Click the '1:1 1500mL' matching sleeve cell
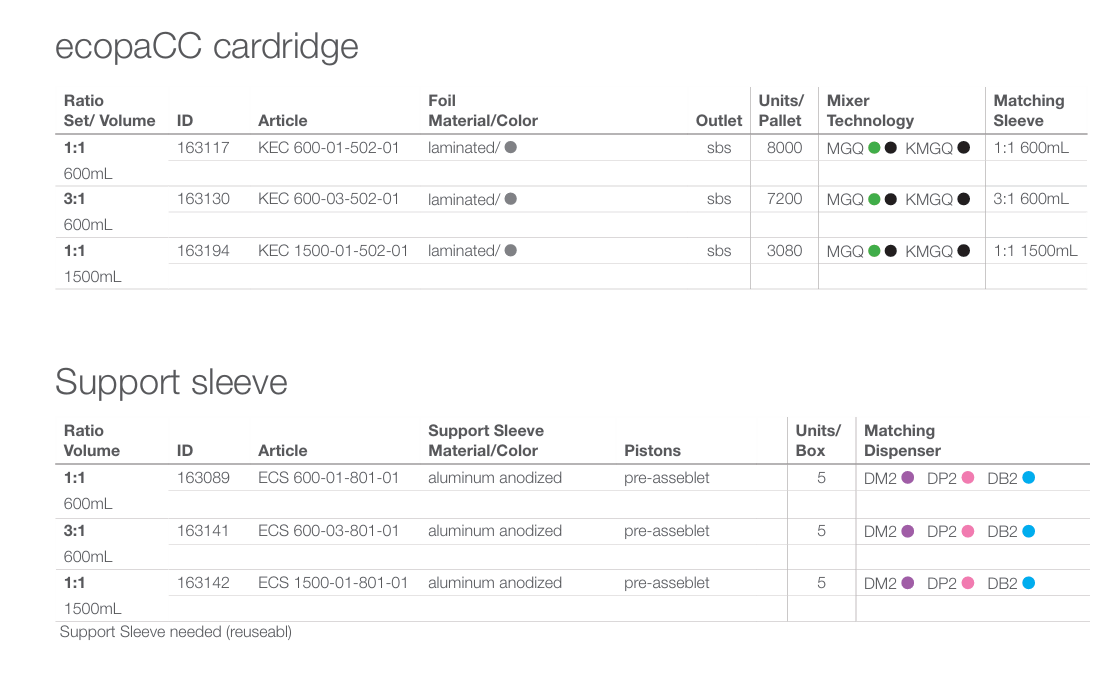 coord(1035,251)
